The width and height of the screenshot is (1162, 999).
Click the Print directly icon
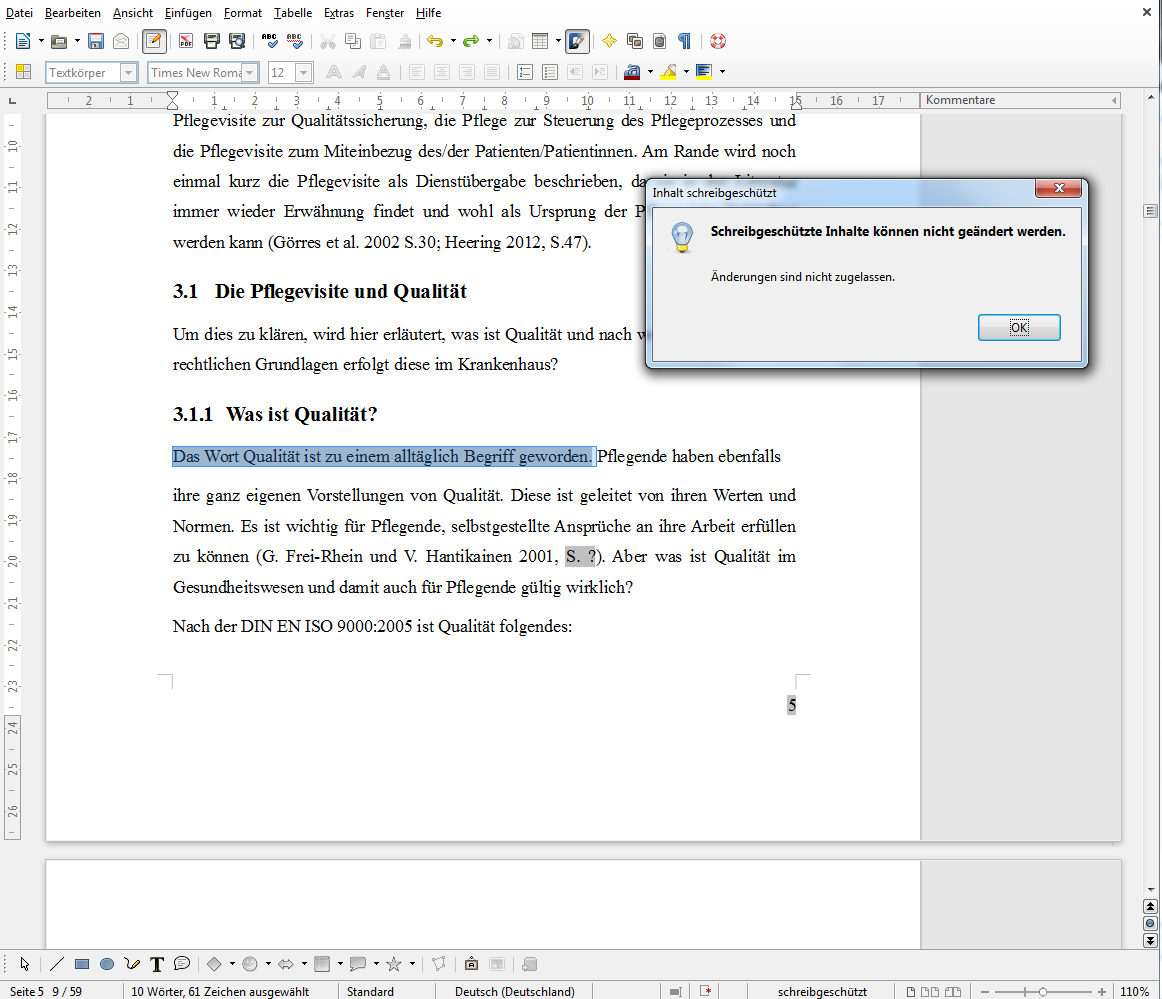[211, 41]
